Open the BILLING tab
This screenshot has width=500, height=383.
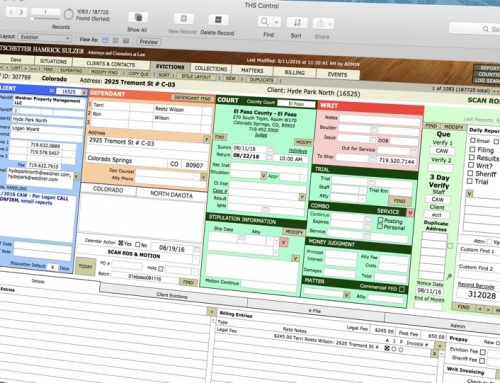294,72
